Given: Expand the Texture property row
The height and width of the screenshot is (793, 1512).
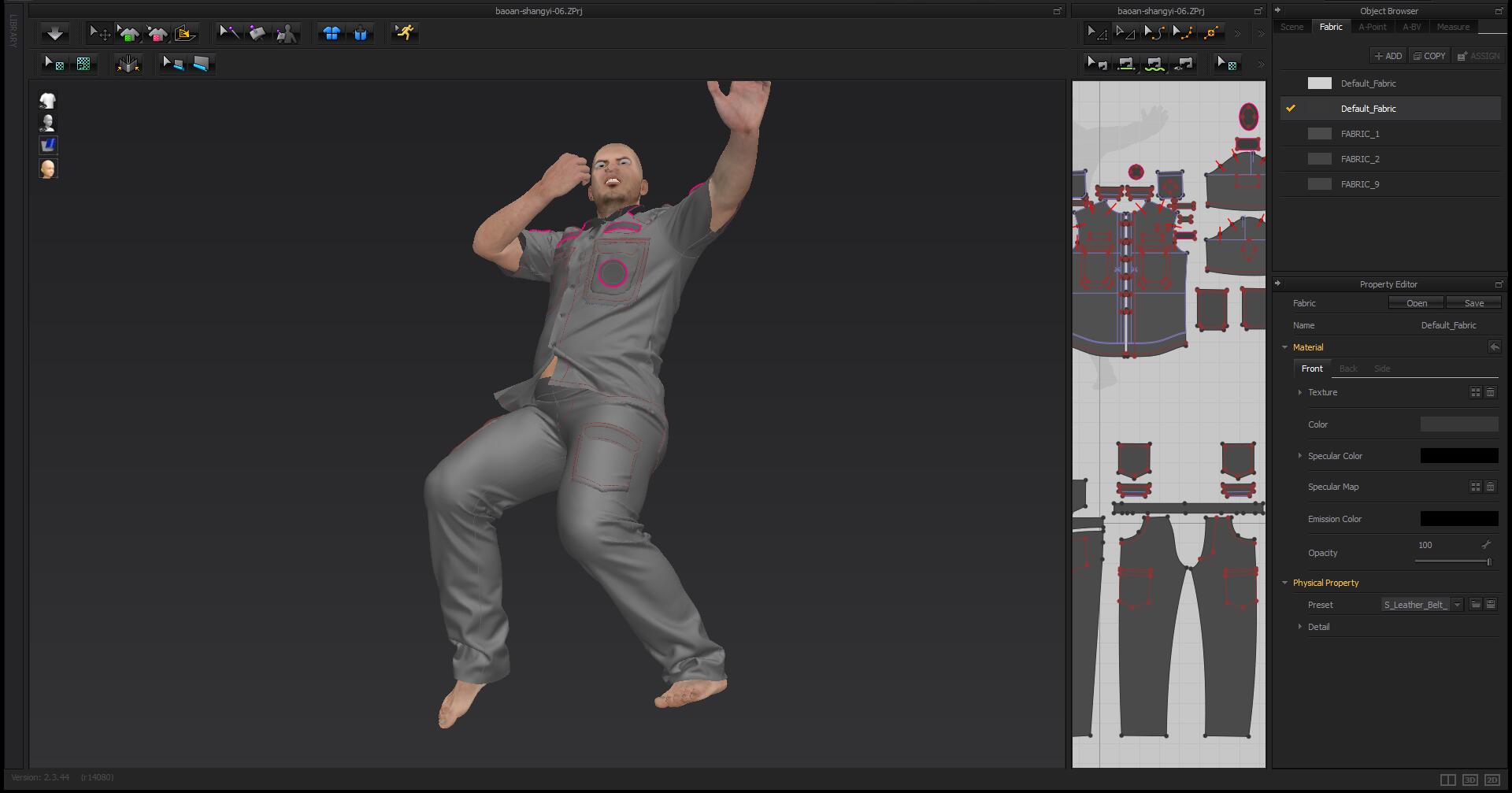Looking at the screenshot, I should 1299,392.
